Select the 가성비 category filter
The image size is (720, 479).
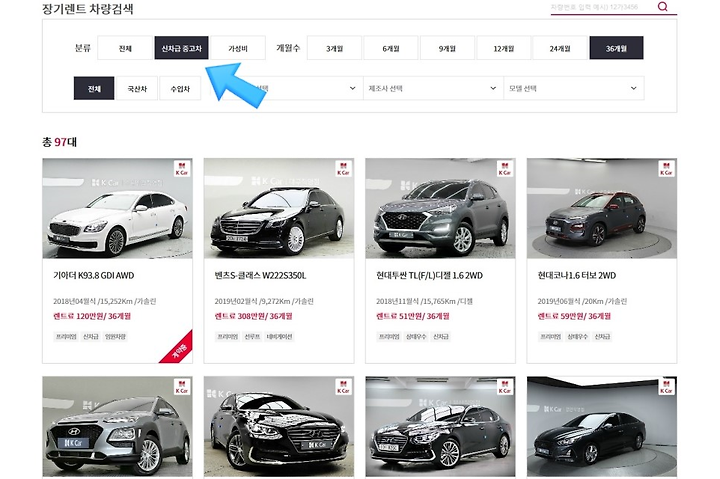click(238, 48)
